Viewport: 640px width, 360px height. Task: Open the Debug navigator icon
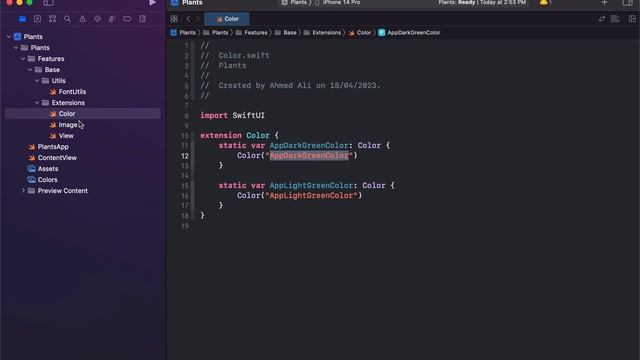112,19
